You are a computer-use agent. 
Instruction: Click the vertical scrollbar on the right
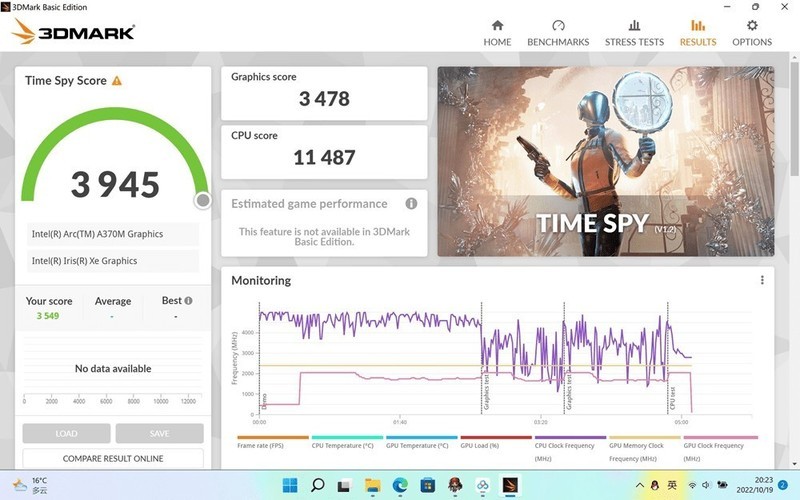click(794, 117)
